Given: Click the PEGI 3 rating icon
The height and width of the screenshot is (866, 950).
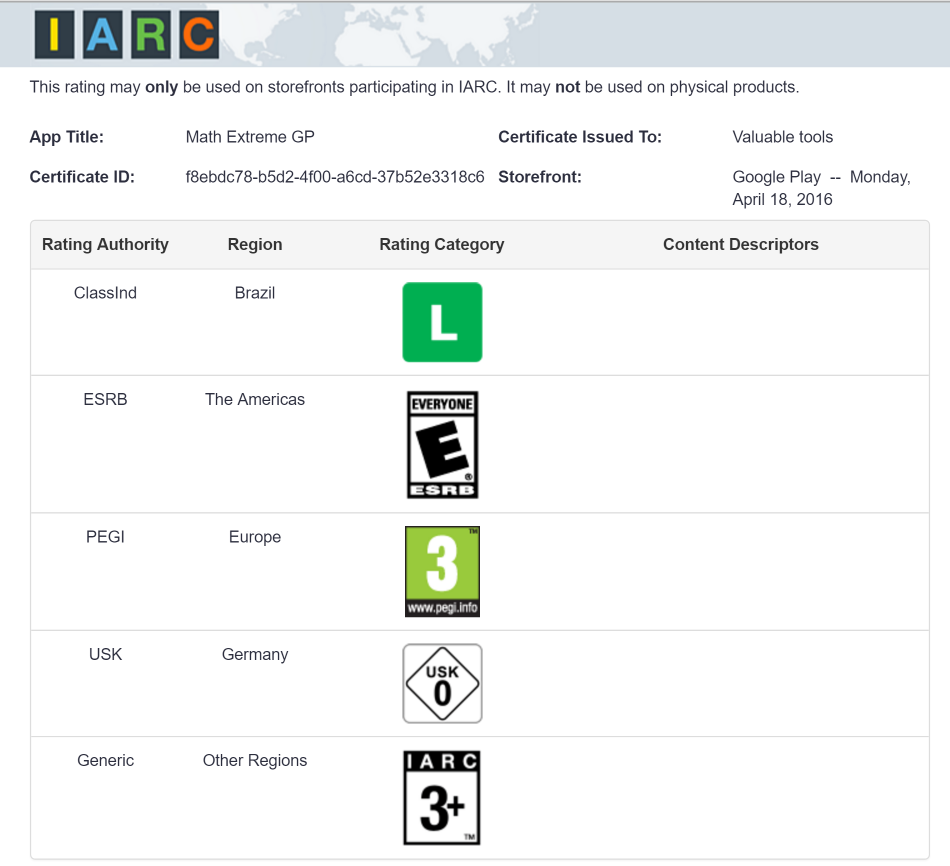Looking at the screenshot, I should click(442, 571).
